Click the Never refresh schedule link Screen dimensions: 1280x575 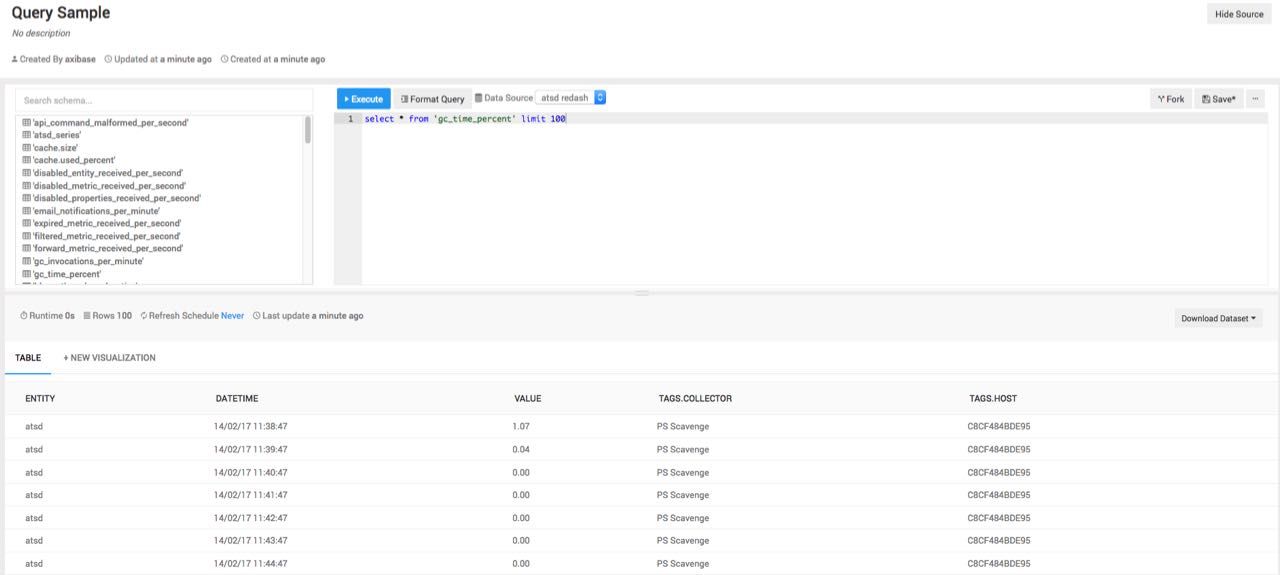(x=232, y=316)
